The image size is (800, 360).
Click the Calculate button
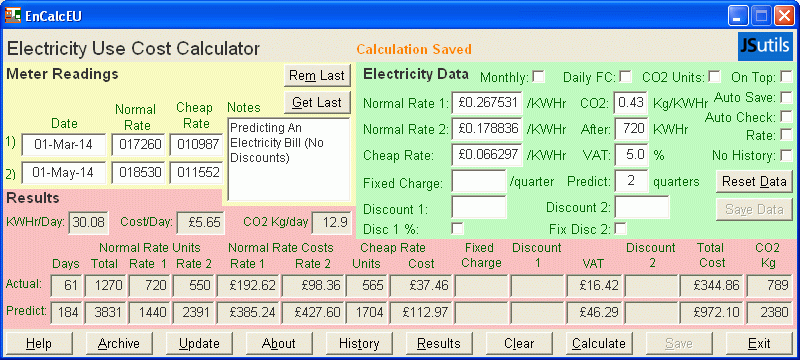[599, 343]
